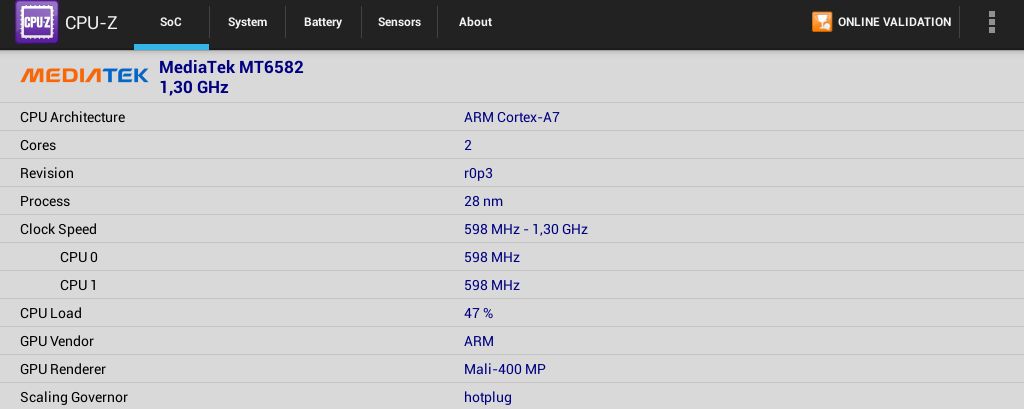Click the CPU-Z app logo icon

(37, 22)
